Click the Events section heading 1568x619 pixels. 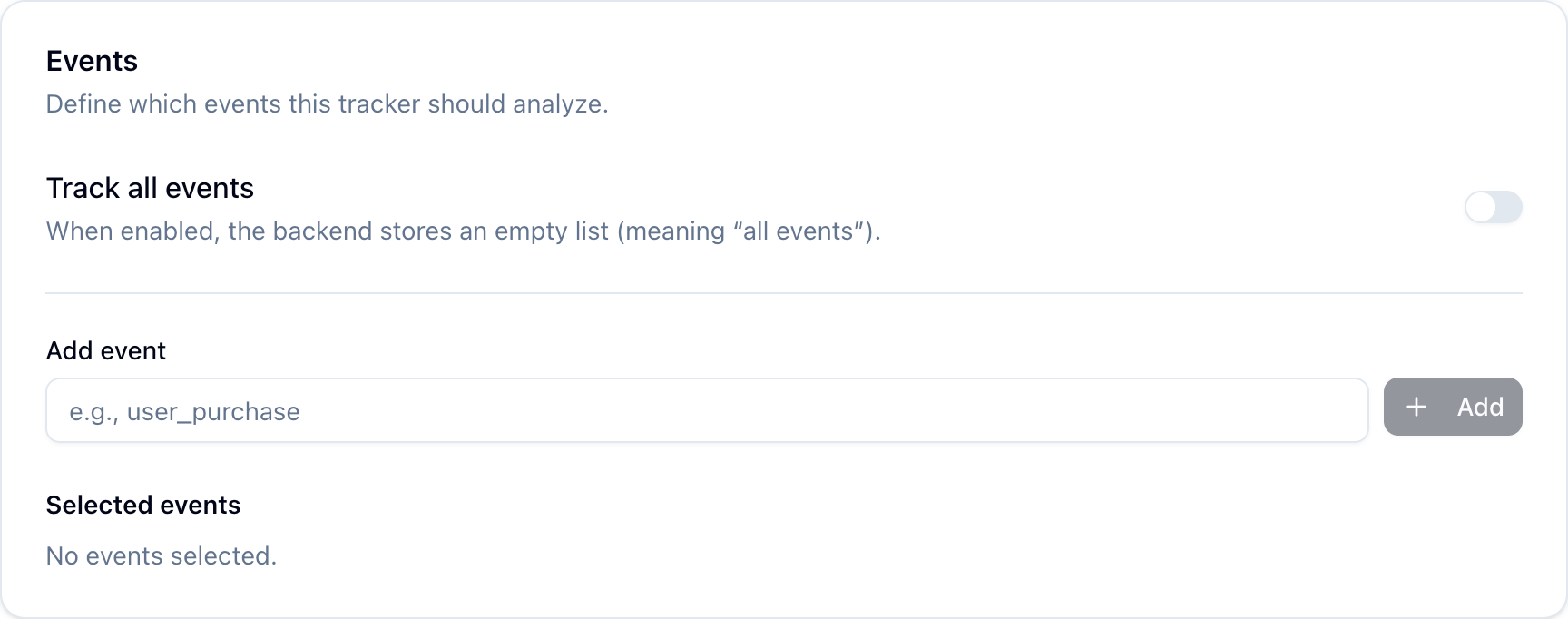[92, 61]
